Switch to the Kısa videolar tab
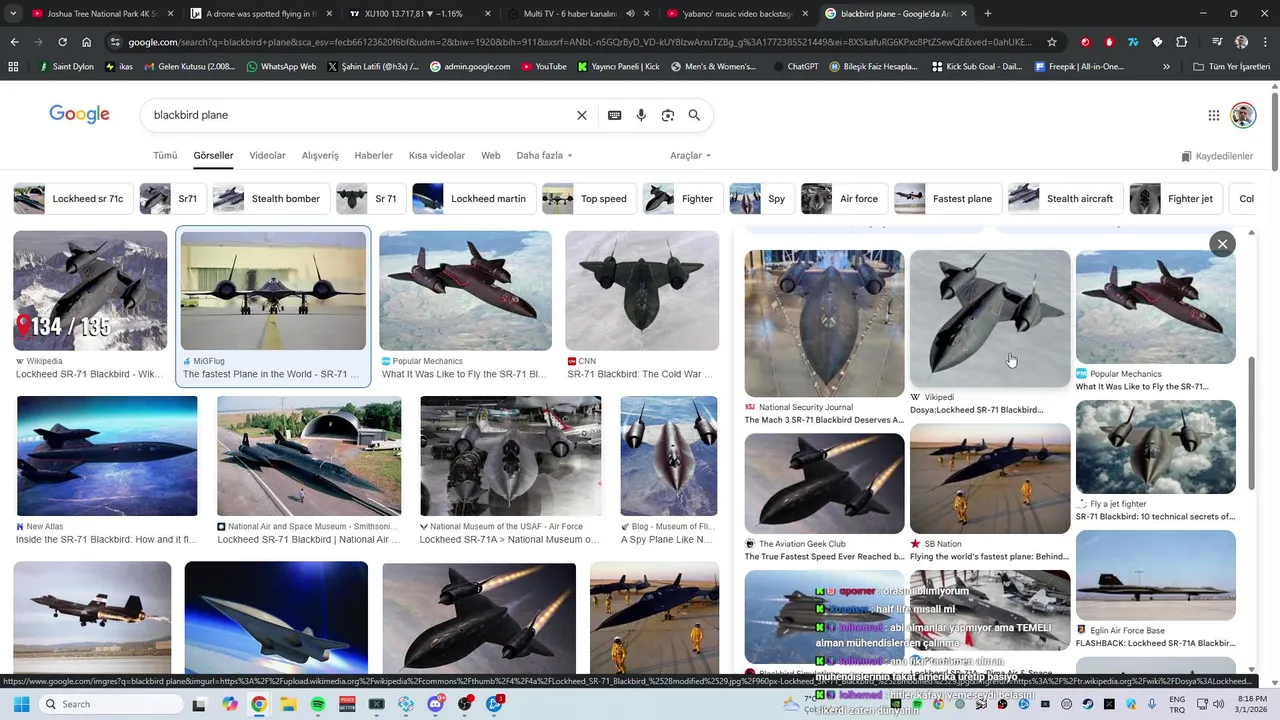Viewport: 1280px width, 720px height. (437, 155)
